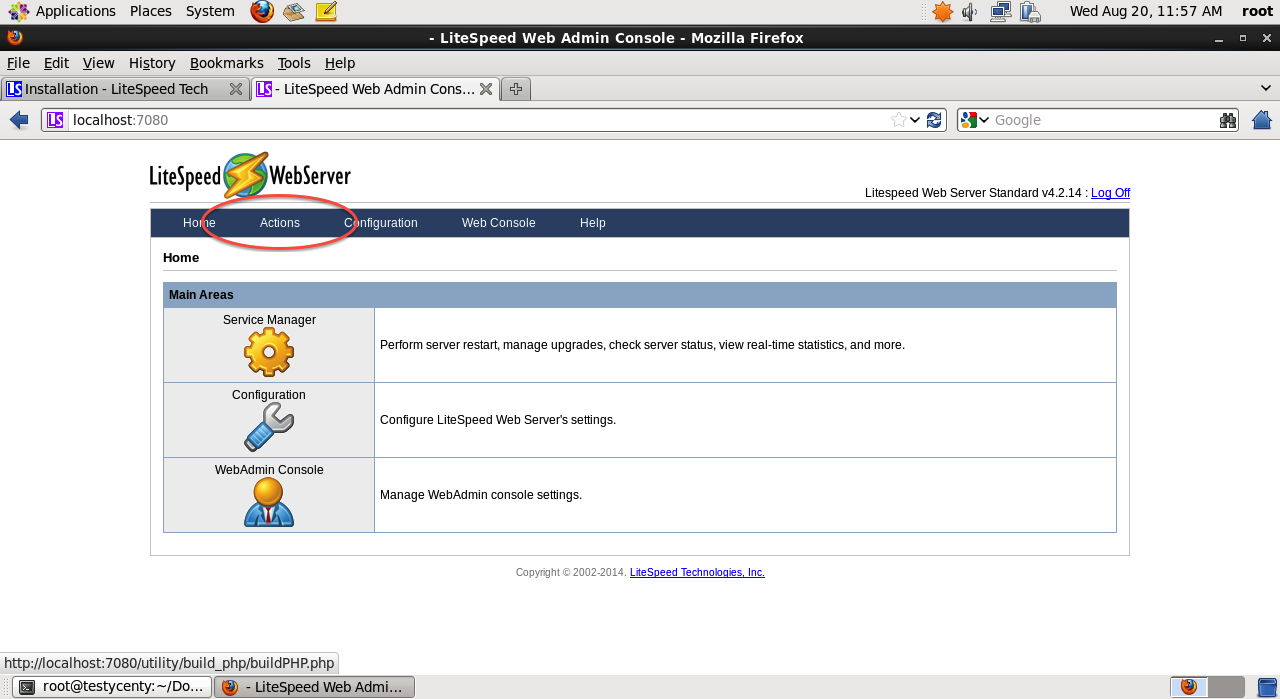This screenshot has height=699, width=1280.
Task: Open the Actions menu in the navigation bar
Action: tap(280, 223)
